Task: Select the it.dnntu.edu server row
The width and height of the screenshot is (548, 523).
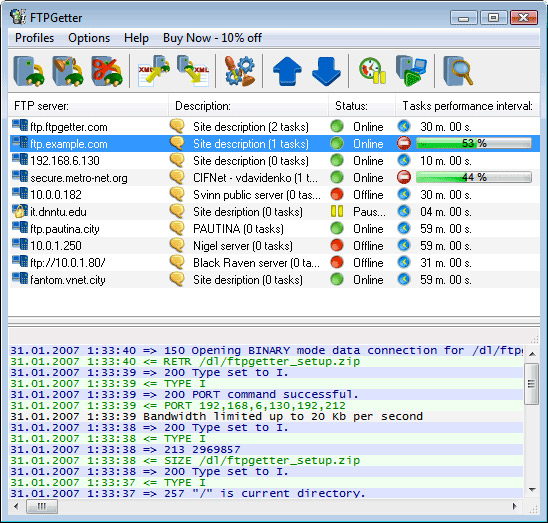Action: (x=275, y=212)
